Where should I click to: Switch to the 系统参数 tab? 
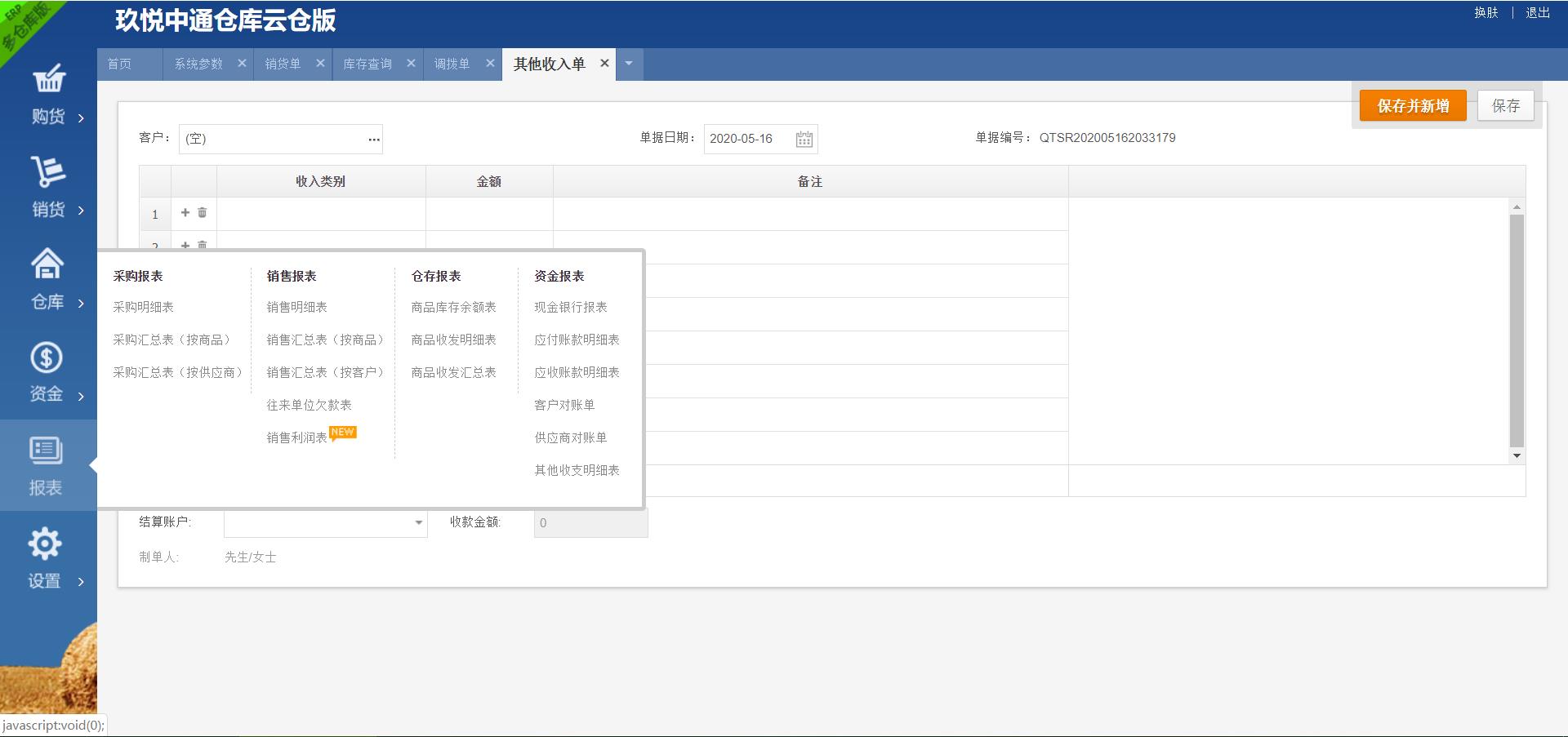coord(198,64)
